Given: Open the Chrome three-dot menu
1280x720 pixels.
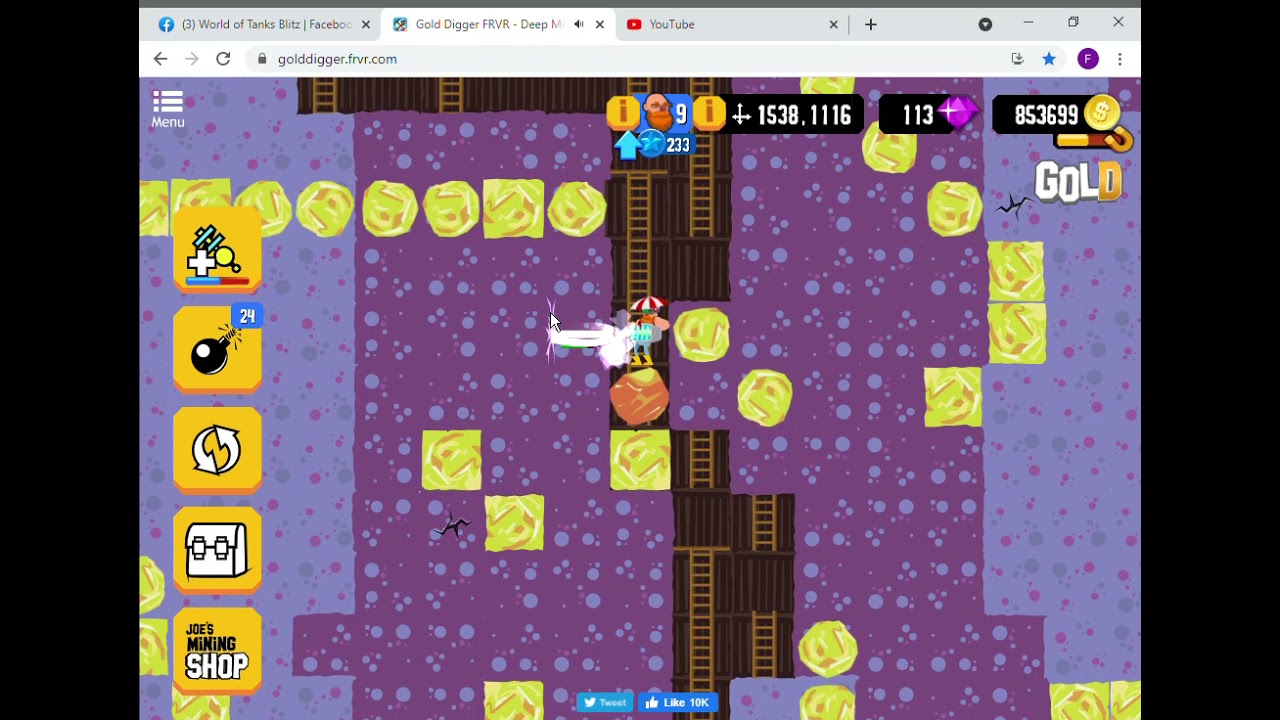Looking at the screenshot, I should click(x=1120, y=59).
